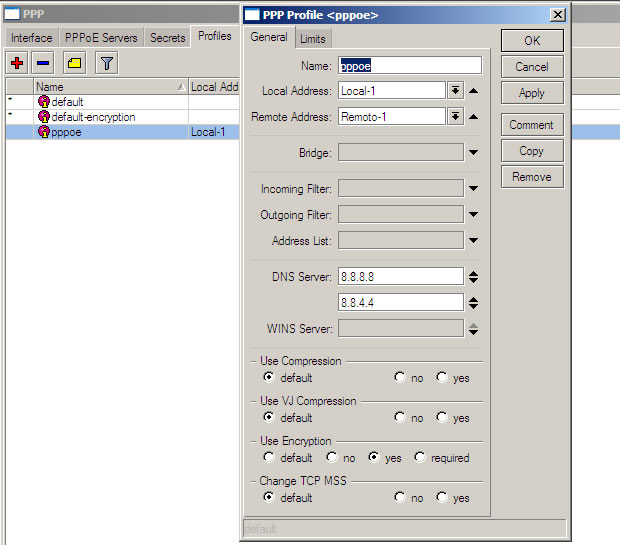Switch to the Profiles tab
620x545 pixels.
click(215, 36)
